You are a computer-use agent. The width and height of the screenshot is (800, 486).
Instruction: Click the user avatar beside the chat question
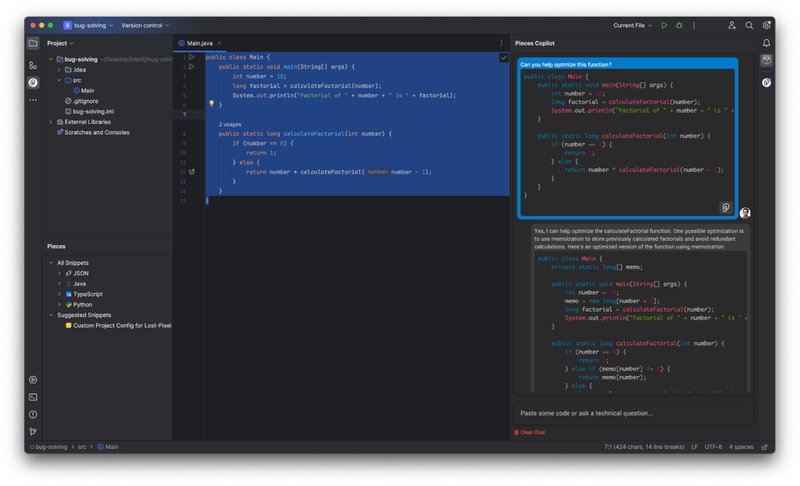(745, 213)
